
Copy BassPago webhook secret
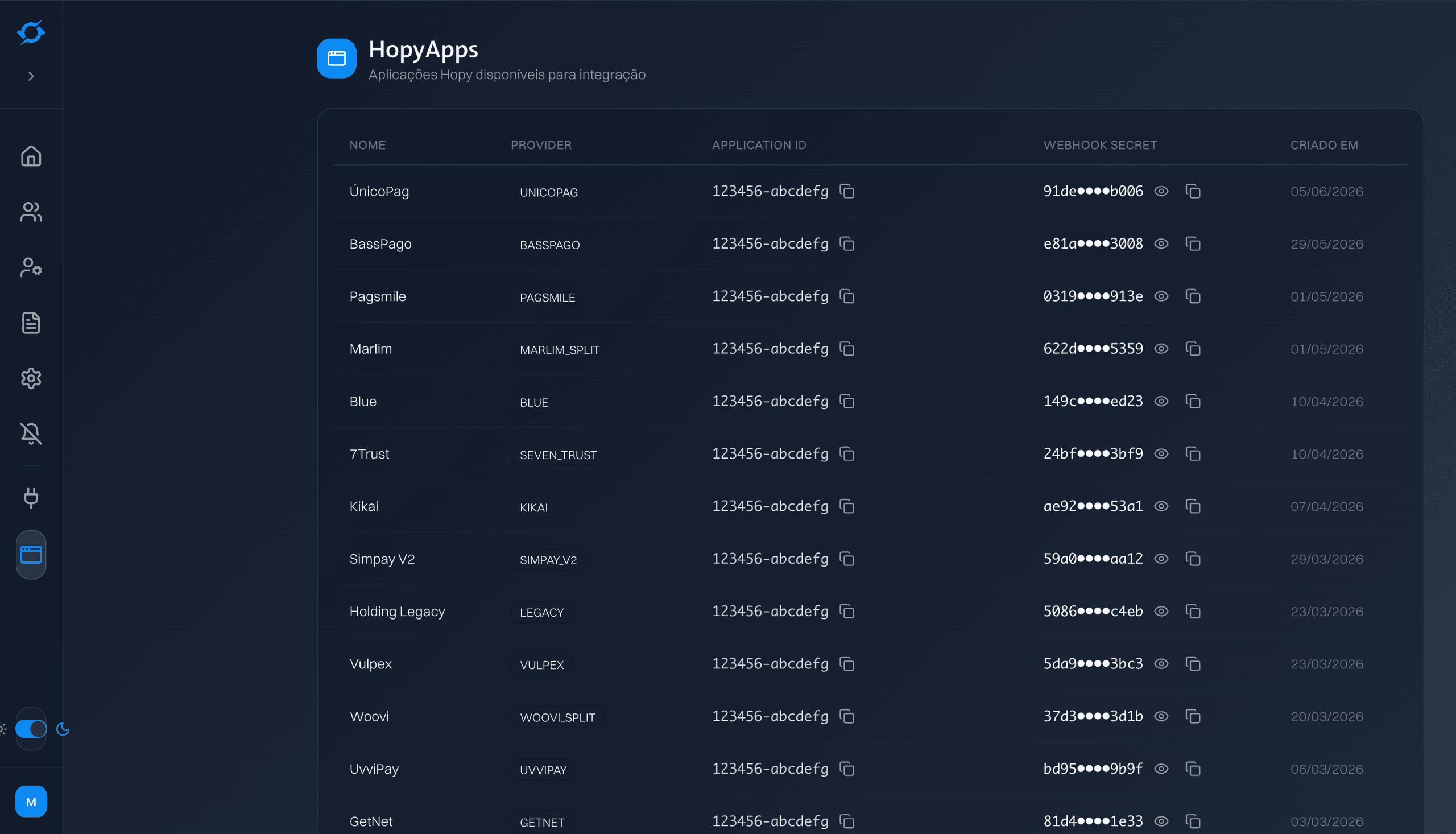[x=1193, y=244]
